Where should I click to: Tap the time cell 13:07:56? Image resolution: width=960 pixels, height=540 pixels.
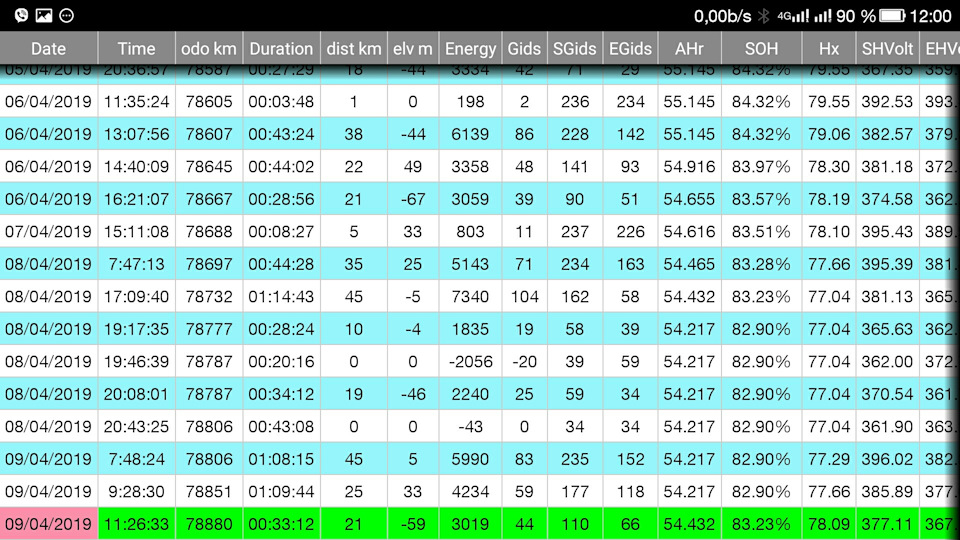pyautogui.click(x=137, y=134)
